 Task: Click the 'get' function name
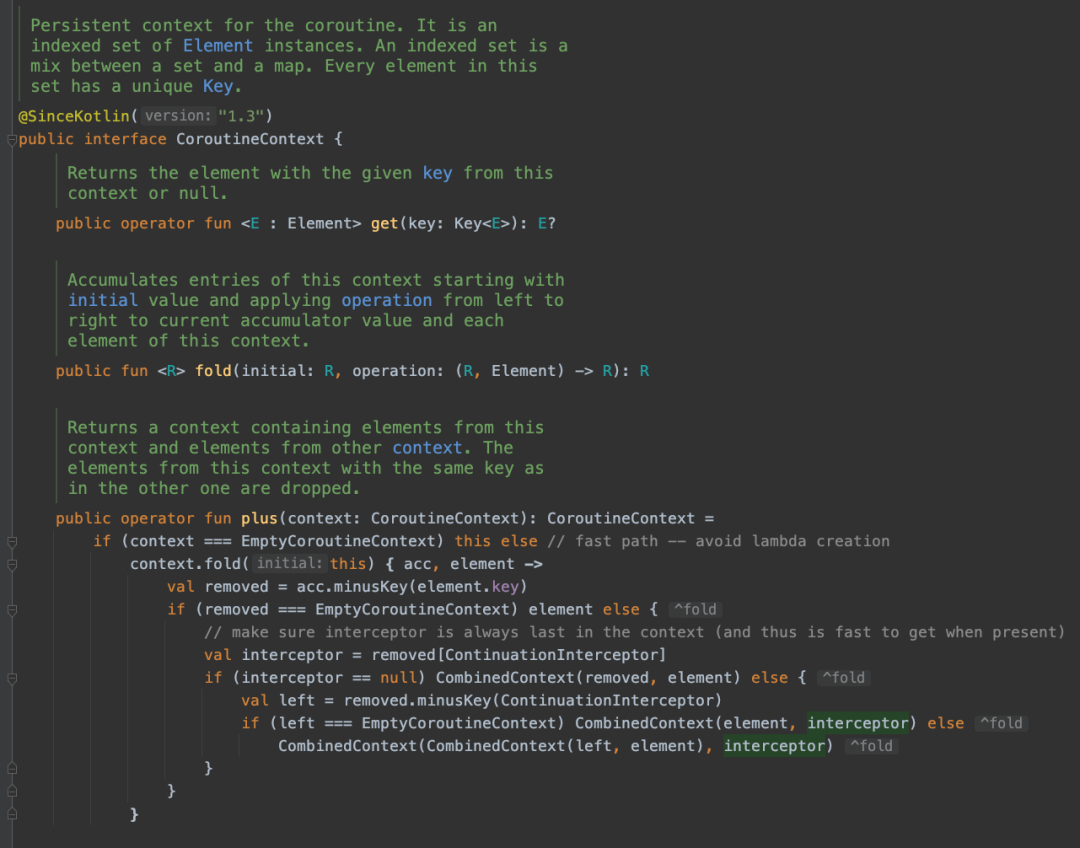coord(384,224)
